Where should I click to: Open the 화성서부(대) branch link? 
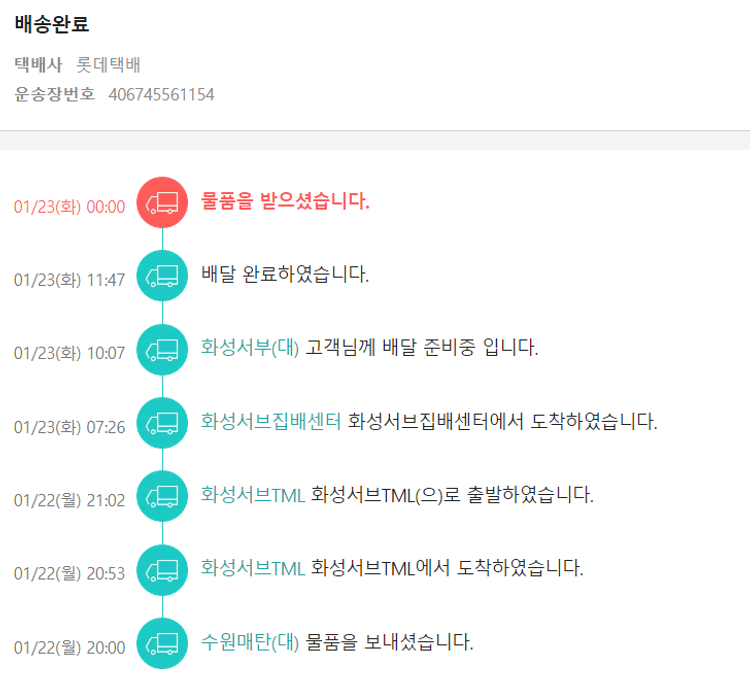point(250,348)
